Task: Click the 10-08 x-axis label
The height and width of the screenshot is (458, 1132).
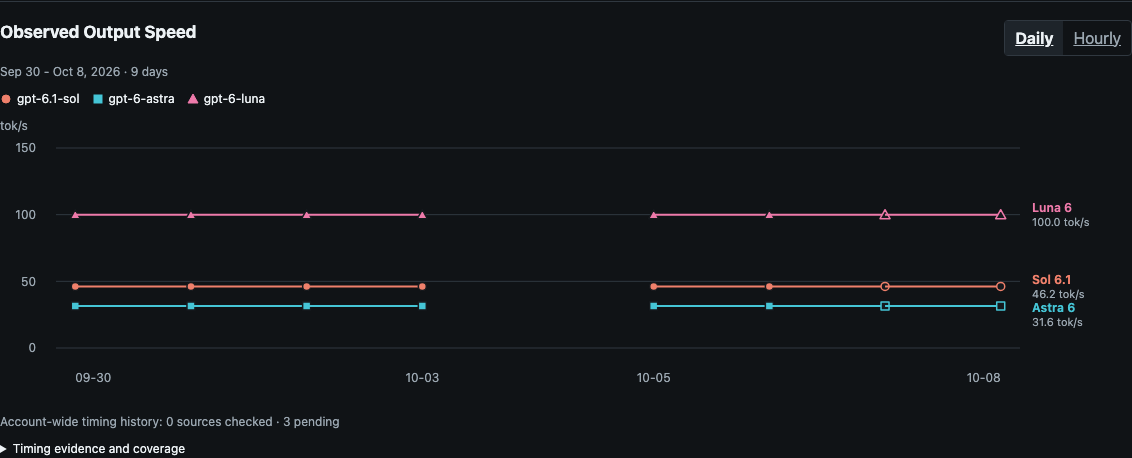Action: 983,378
